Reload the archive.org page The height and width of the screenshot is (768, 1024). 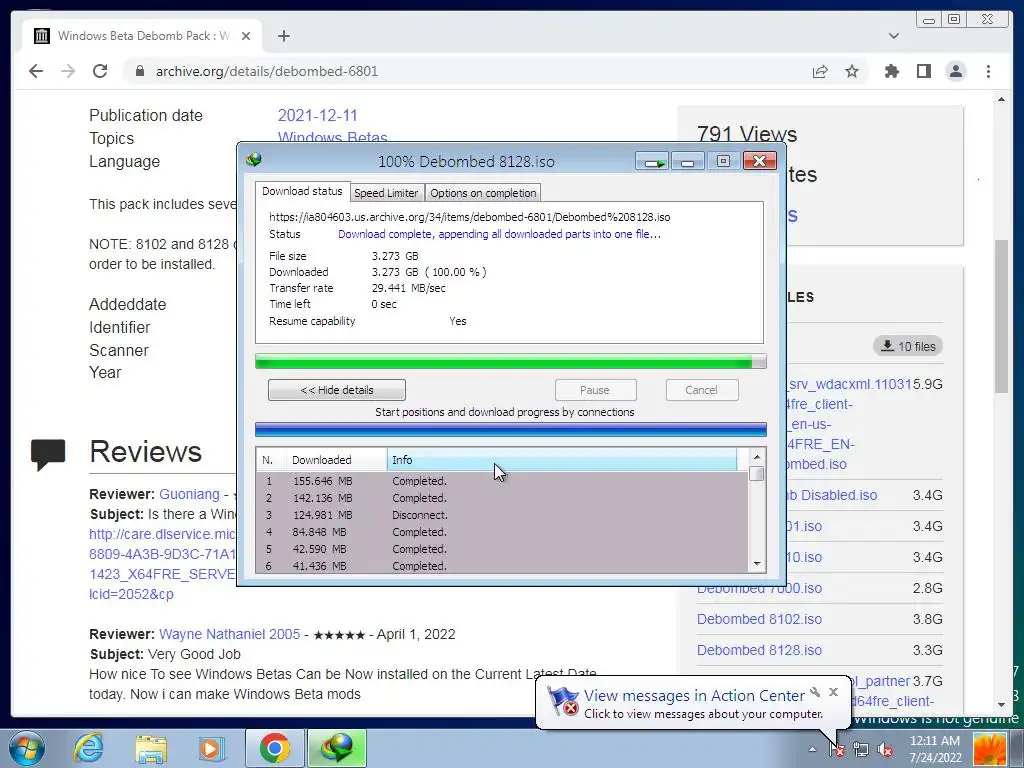pos(100,71)
